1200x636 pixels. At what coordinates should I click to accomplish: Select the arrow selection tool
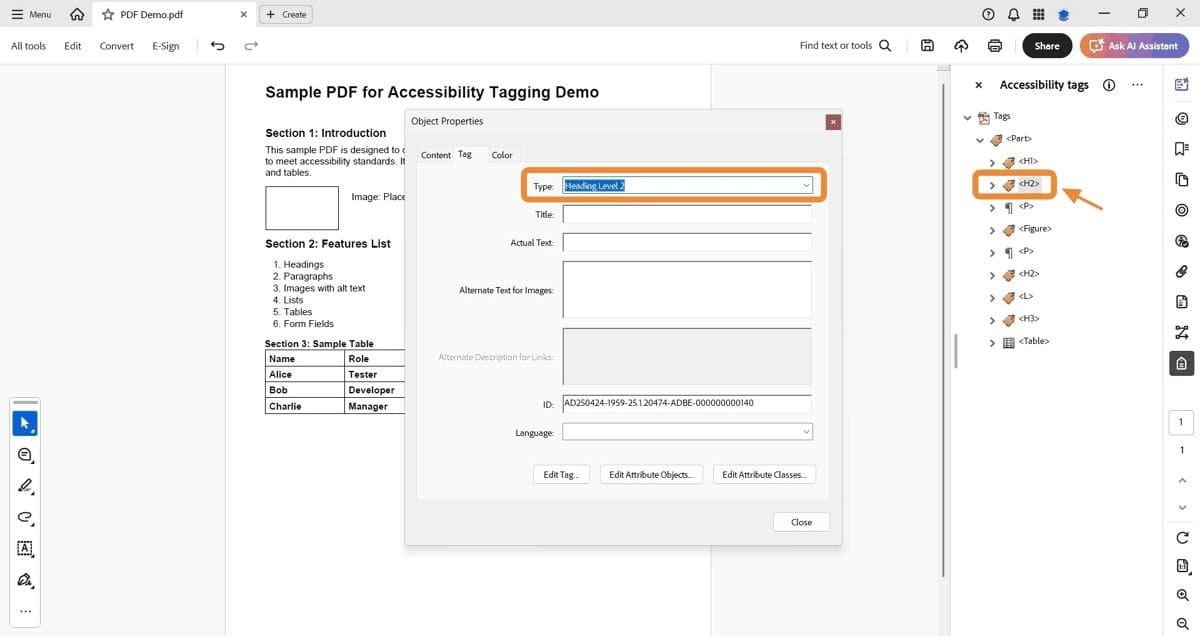pos(24,422)
